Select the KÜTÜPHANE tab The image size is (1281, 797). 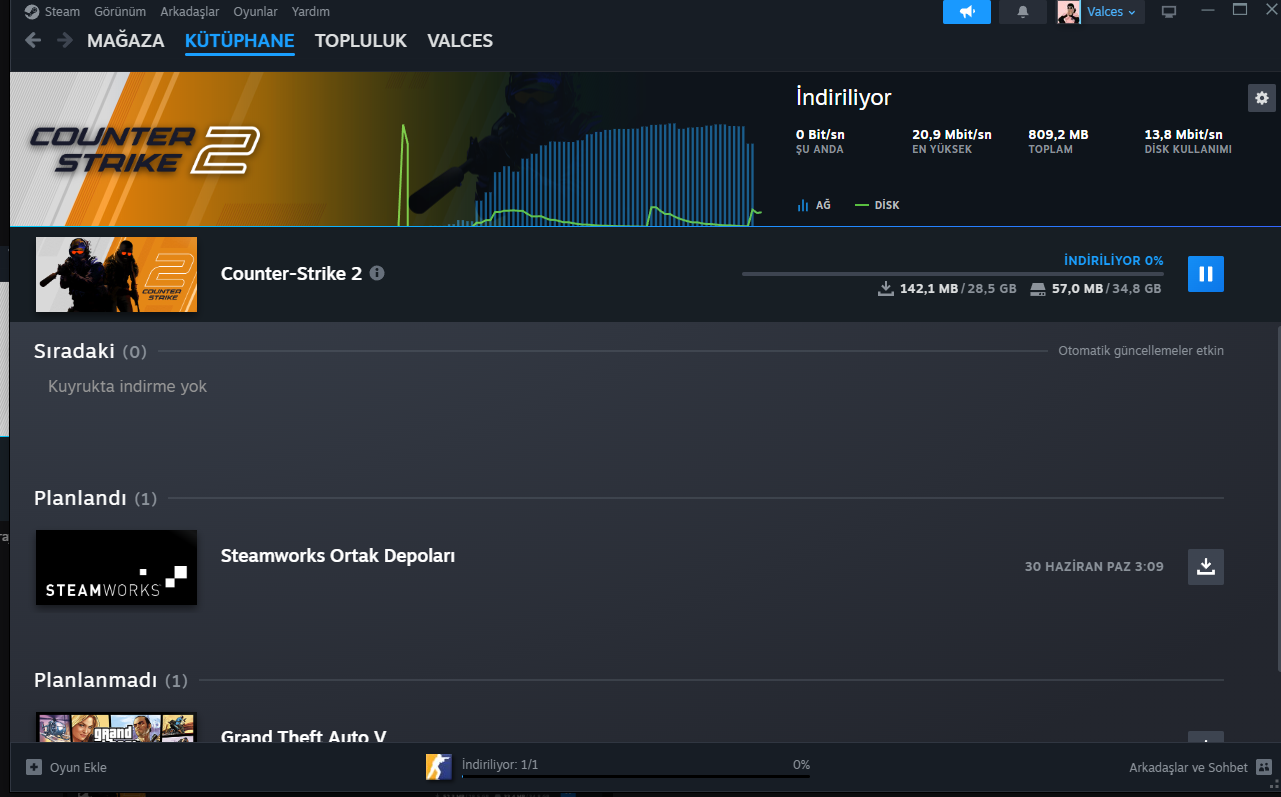coord(240,41)
